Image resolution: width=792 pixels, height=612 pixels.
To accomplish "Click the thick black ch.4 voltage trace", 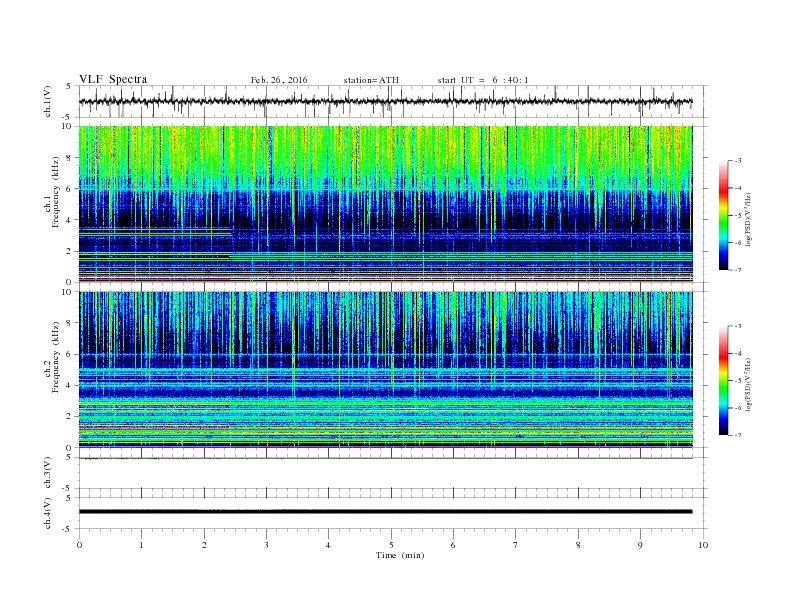I will [385, 512].
